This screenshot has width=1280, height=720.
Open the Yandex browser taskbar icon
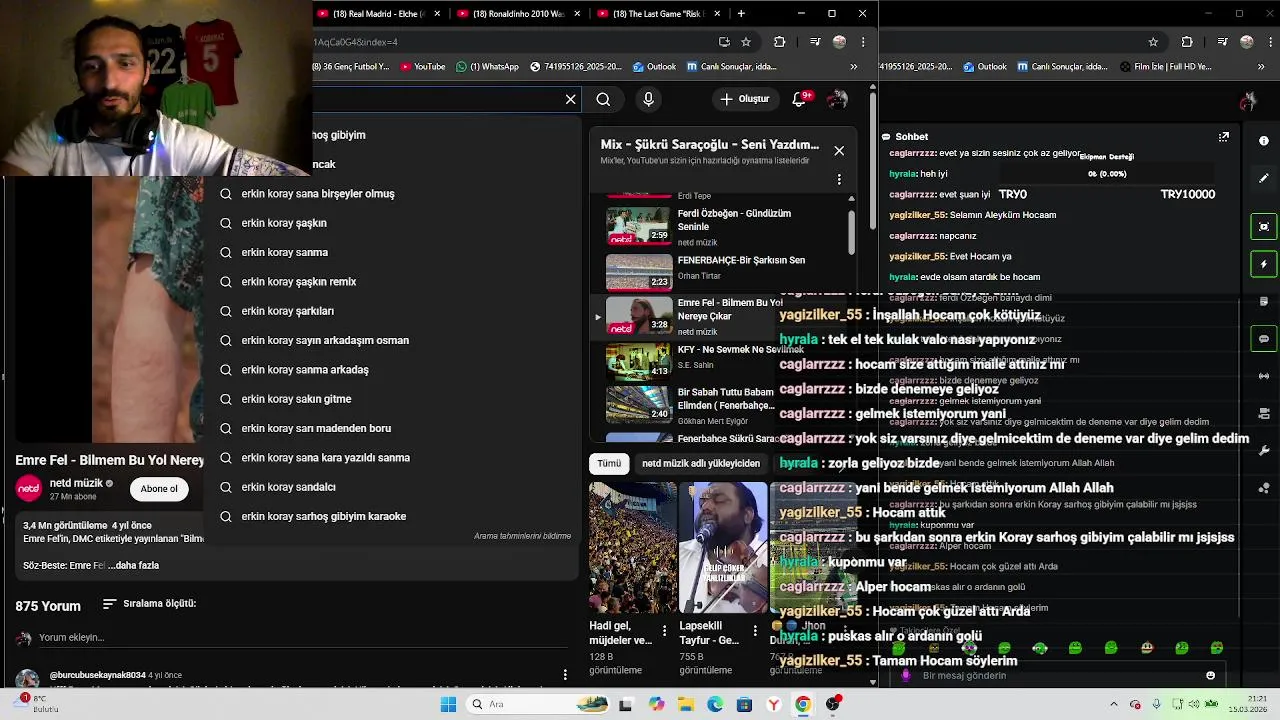(773, 705)
